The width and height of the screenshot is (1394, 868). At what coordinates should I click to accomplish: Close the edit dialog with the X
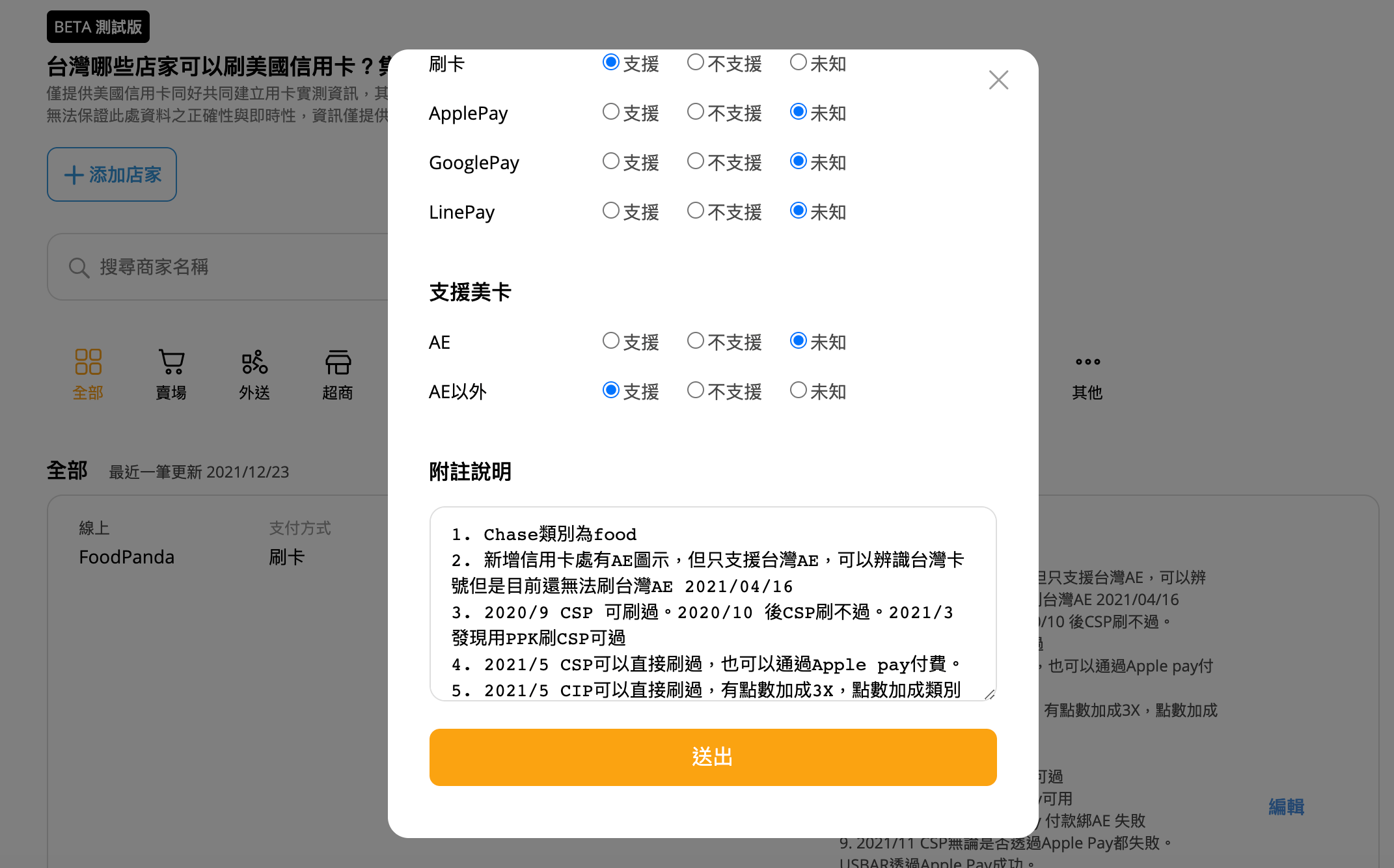(x=998, y=79)
